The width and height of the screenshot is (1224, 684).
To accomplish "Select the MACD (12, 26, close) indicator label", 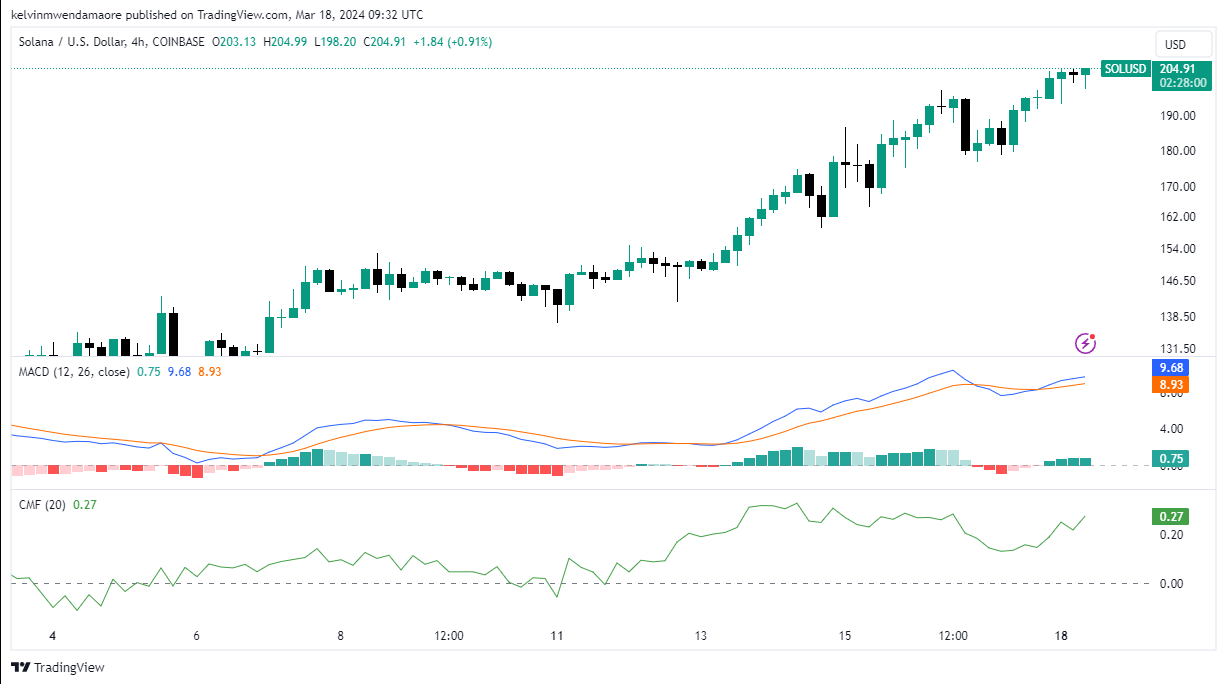I will point(74,372).
